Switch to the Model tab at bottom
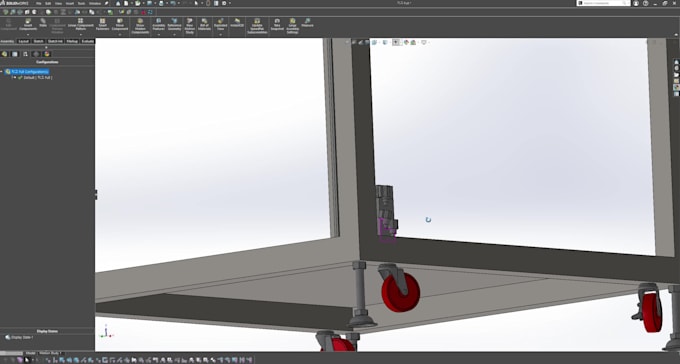This screenshot has height=364, width=680. (x=30, y=353)
